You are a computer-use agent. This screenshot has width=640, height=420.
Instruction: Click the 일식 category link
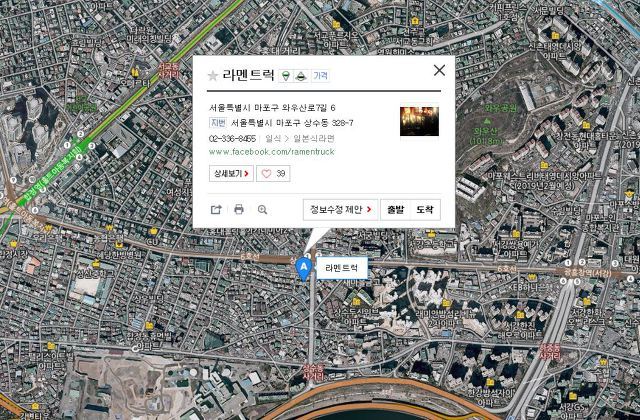[x=273, y=139]
